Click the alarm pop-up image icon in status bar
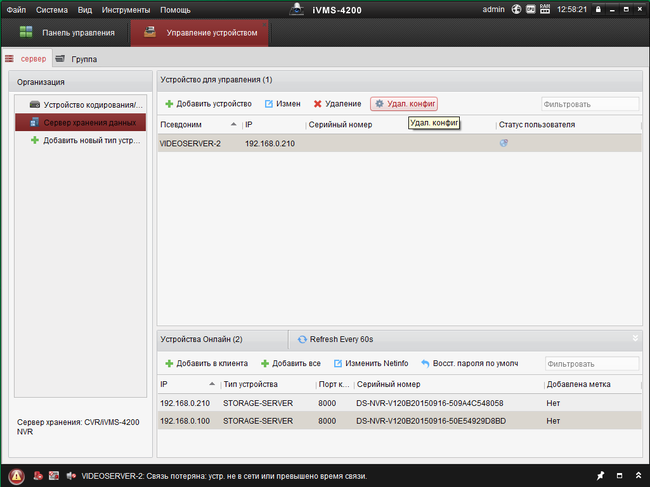Screen dimensions: 650x487 (x=54, y=476)
